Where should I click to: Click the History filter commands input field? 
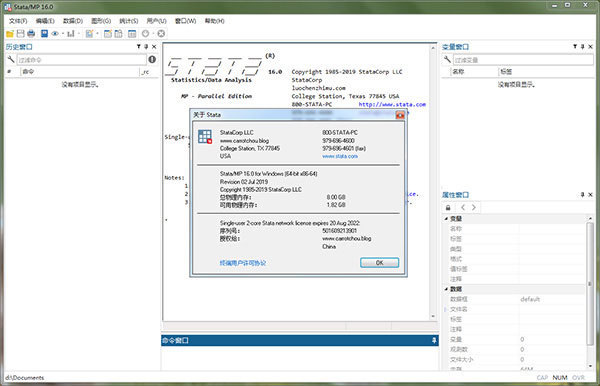[82, 60]
